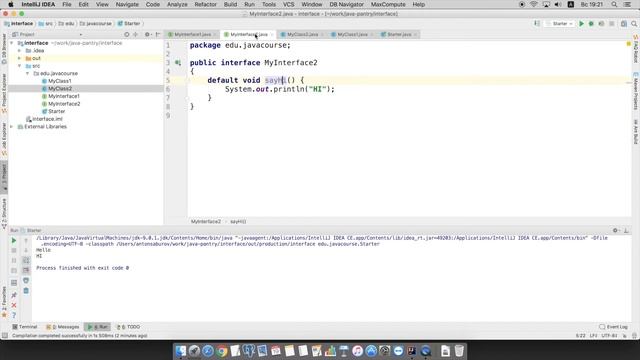The width and height of the screenshot is (640, 360).
Task: Open Chrome from the Dock
Action: (x=222, y=351)
